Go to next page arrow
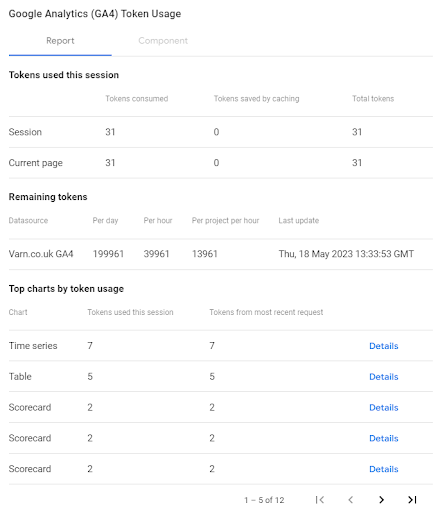The width and height of the screenshot is (438, 512). click(x=381, y=499)
